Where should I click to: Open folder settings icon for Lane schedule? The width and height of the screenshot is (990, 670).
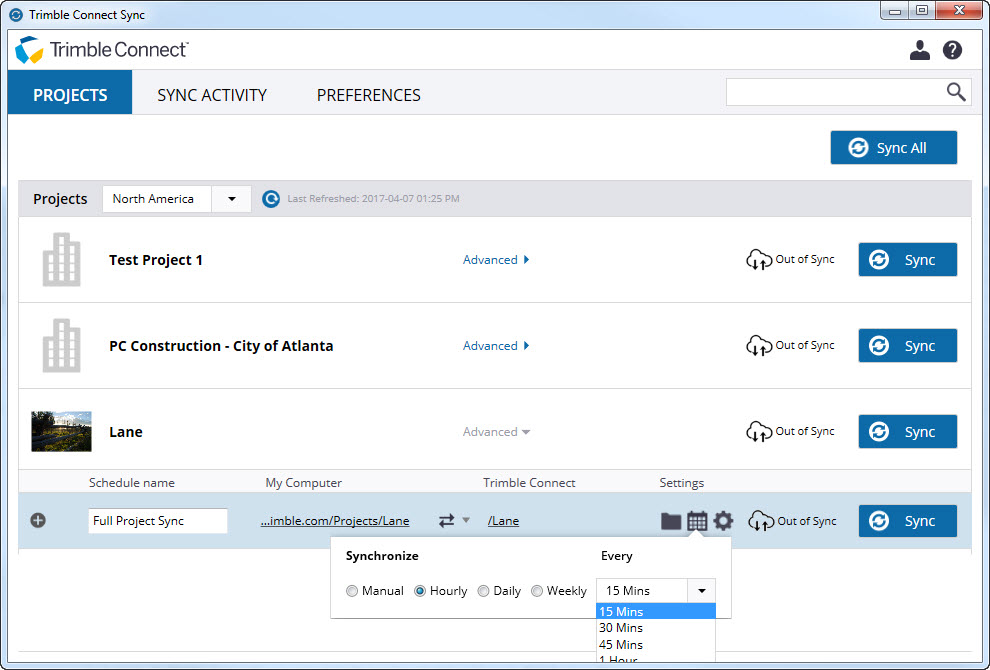click(x=671, y=521)
